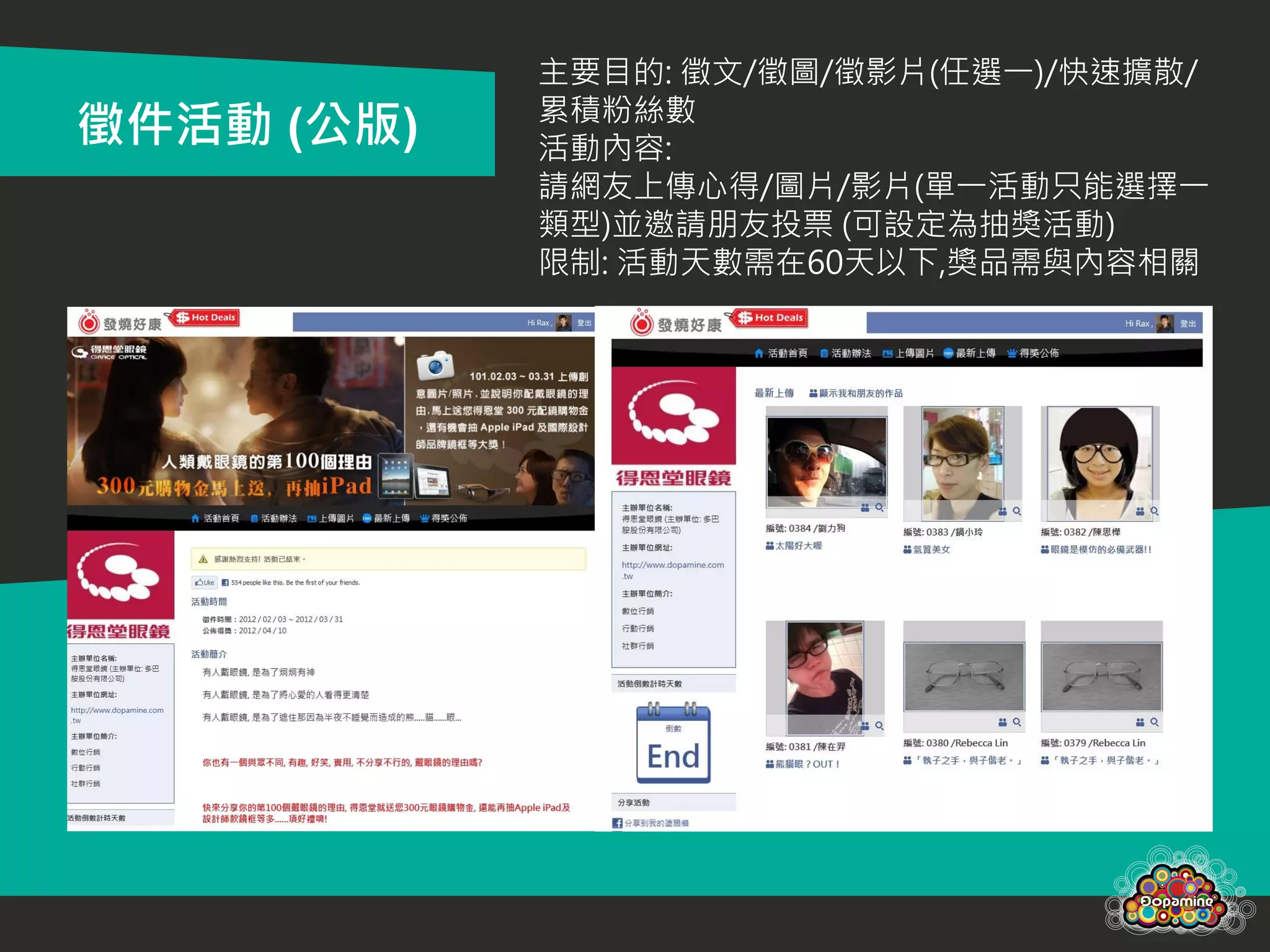Select 上傳圖片 in the right page navigation
The width and height of the screenshot is (1270, 952).
pos(908,353)
